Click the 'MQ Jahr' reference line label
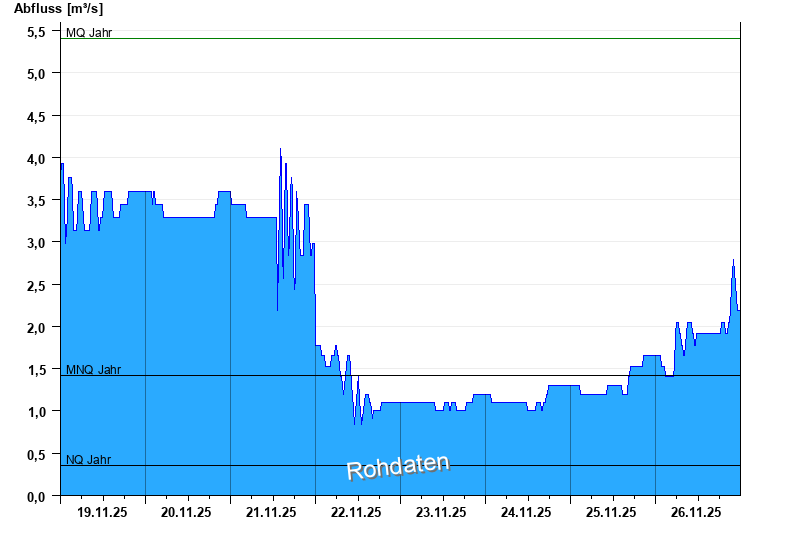This screenshot has width=800, height=550. coord(89,32)
